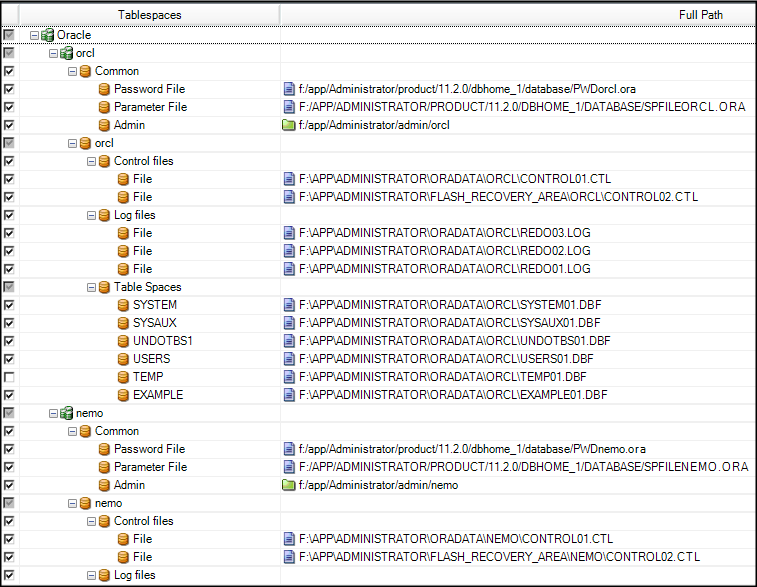Collapse the nemo instance node
Screen dimensions: 757x587
(x=54, y=414)
